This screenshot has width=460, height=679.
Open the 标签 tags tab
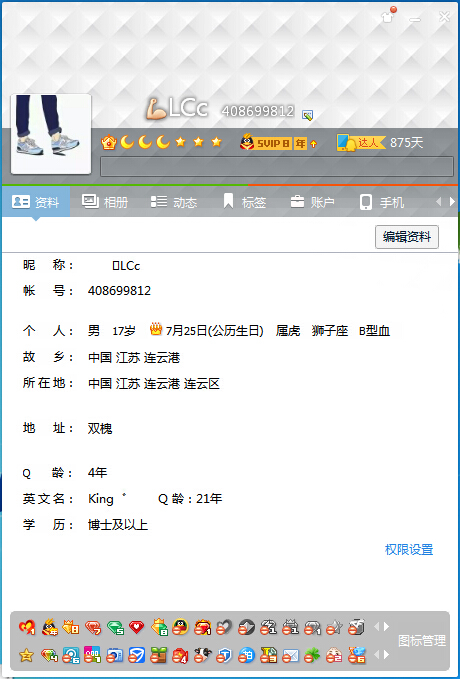point(244,202)
